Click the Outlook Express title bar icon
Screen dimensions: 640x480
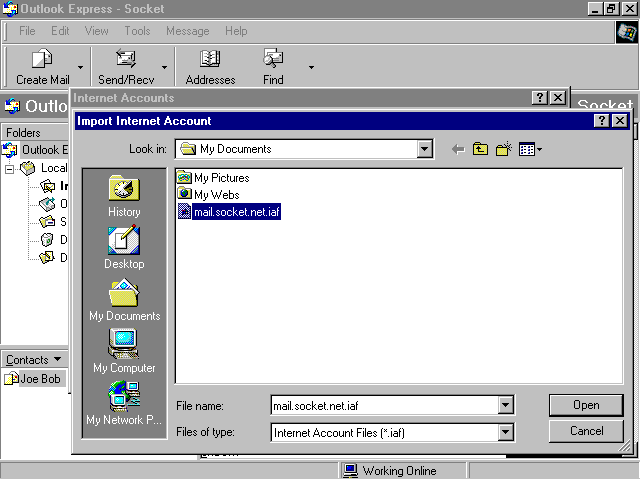coord(10,9)
